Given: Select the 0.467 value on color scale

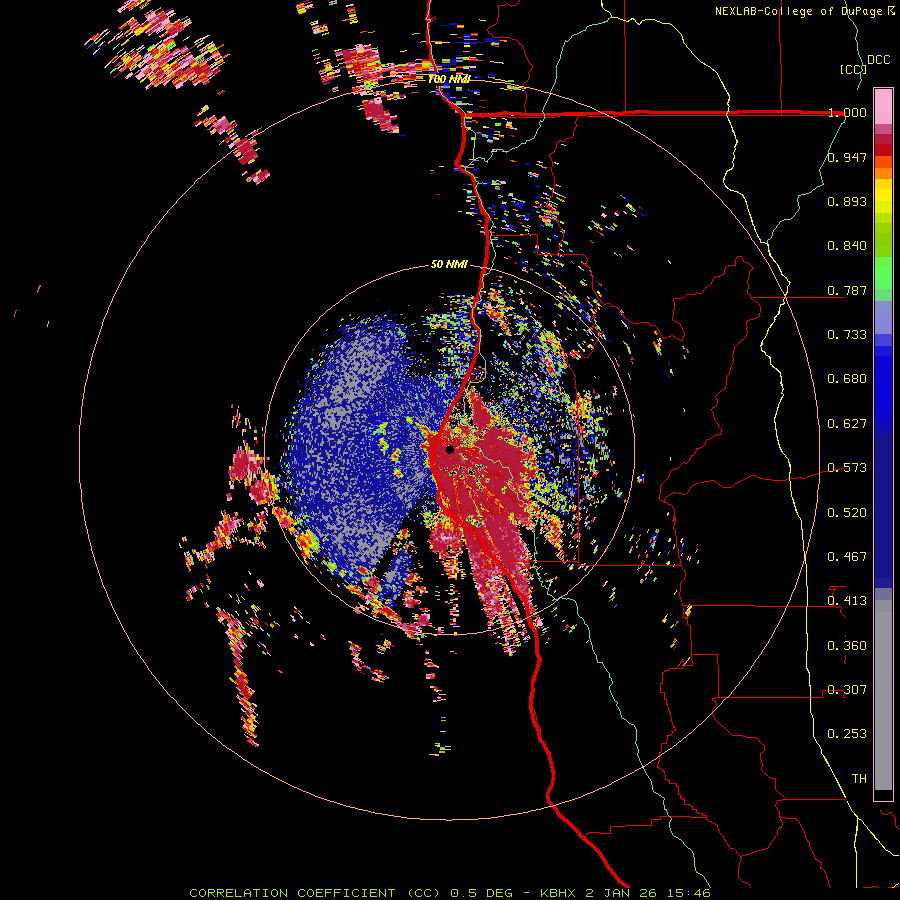Looking at the screenshot, I should pos(847,557).
